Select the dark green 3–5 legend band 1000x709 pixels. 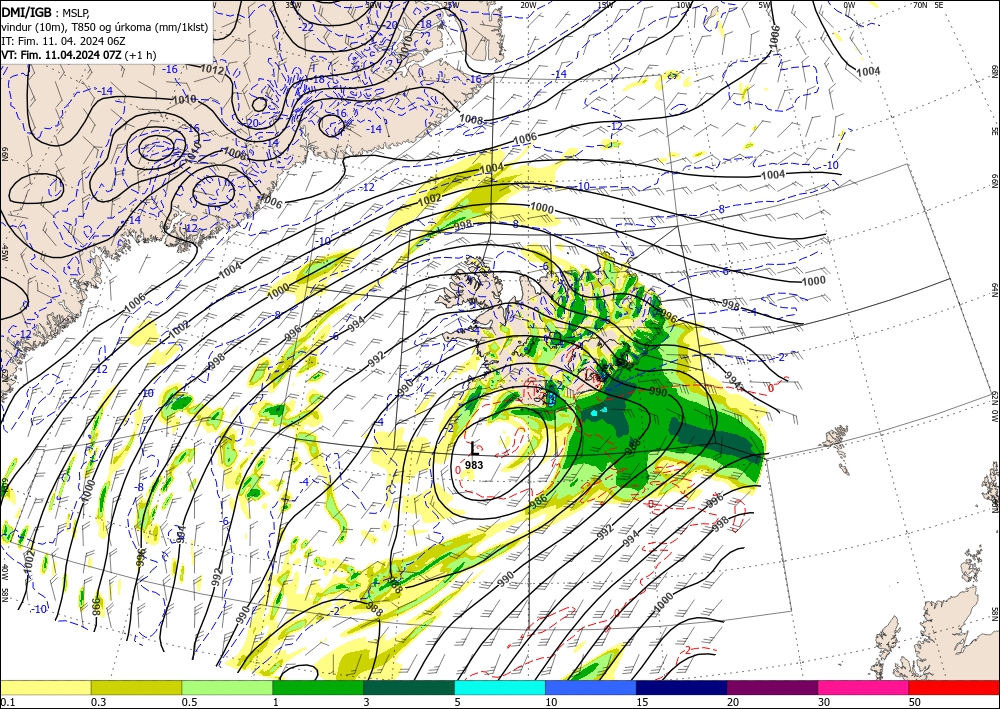[x=409, y=687]
